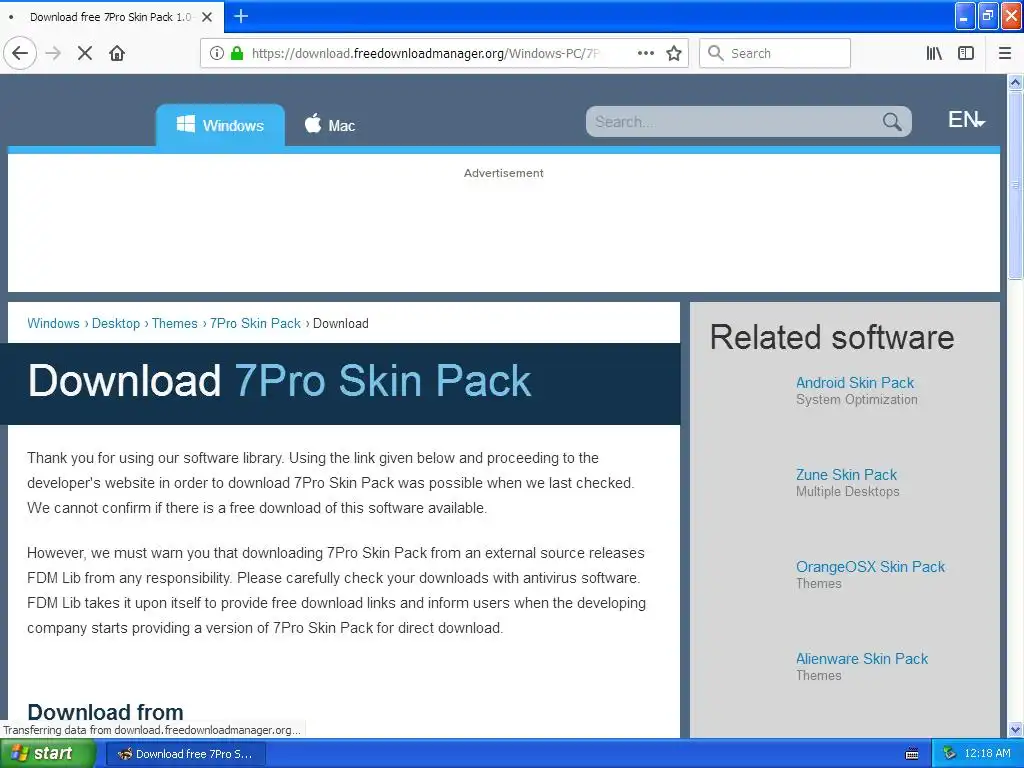This screenshot has height=768, width=1024.
Task: Click the taskbar keyboard tray icon
Action: coord(912,754)
